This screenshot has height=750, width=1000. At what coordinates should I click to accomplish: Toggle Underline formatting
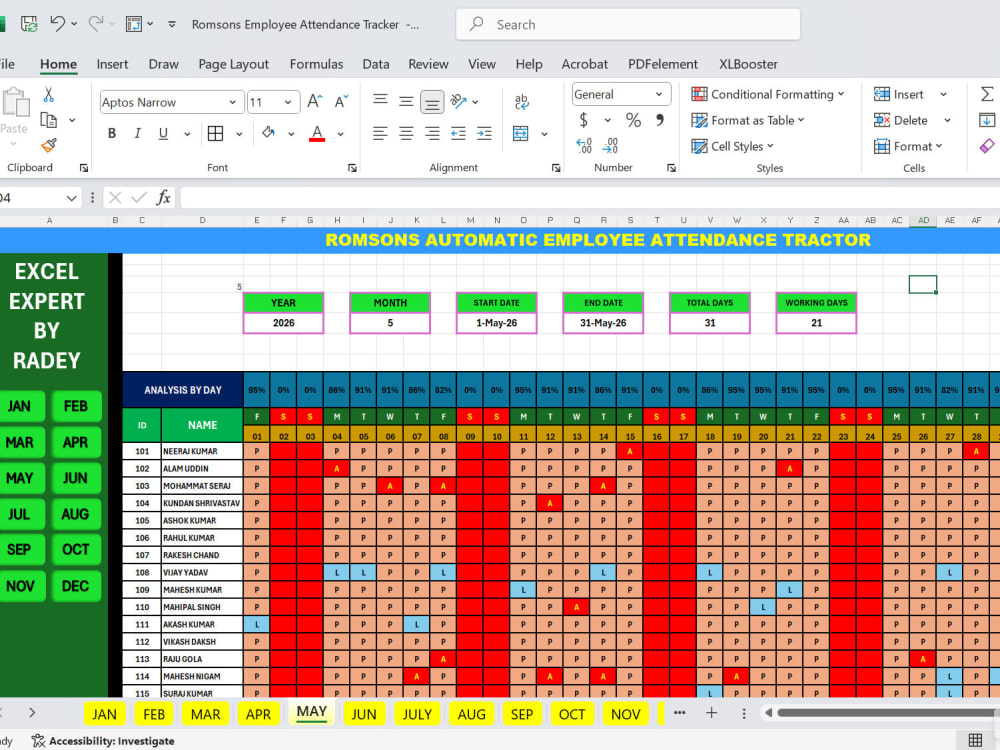(x=163, y=133)
